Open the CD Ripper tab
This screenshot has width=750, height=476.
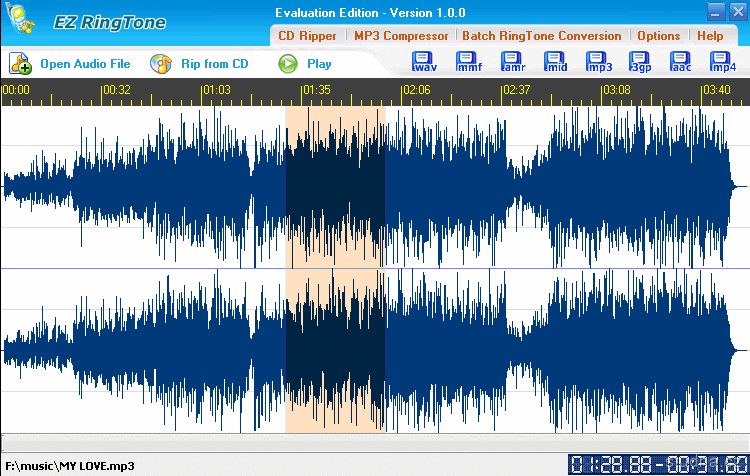pos(307,36)
